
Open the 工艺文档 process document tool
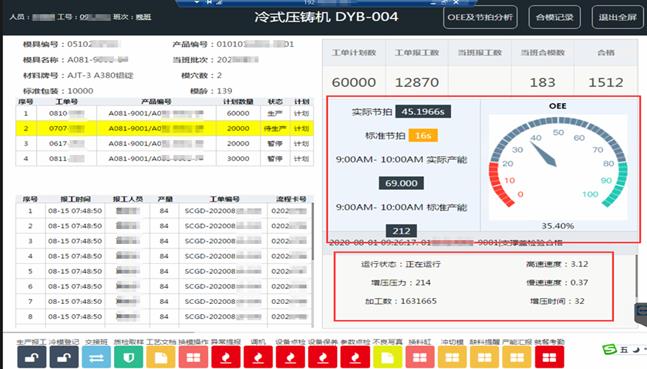pos(161,357)
